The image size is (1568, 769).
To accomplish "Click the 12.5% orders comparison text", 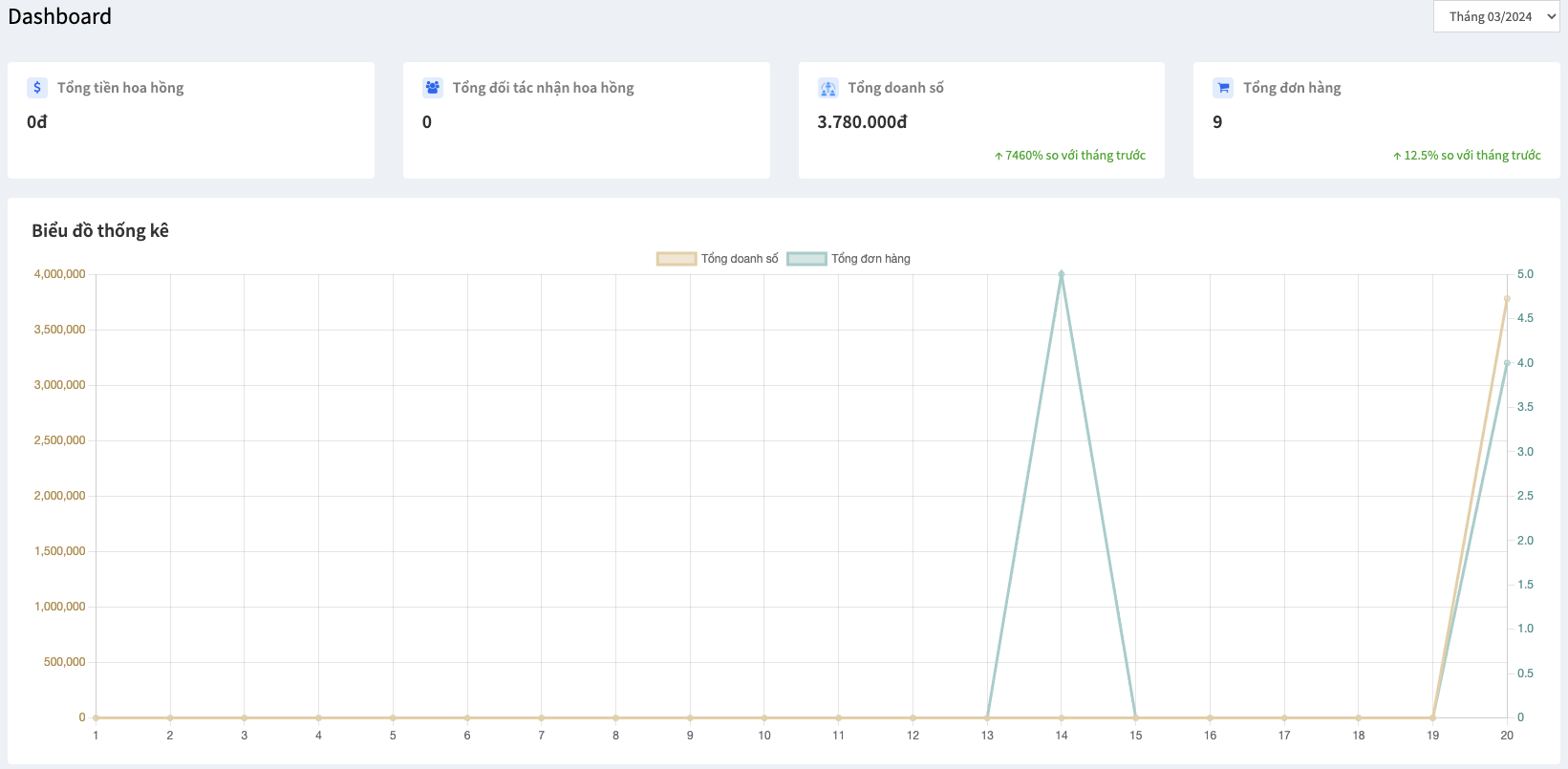I will point(1471,156).
